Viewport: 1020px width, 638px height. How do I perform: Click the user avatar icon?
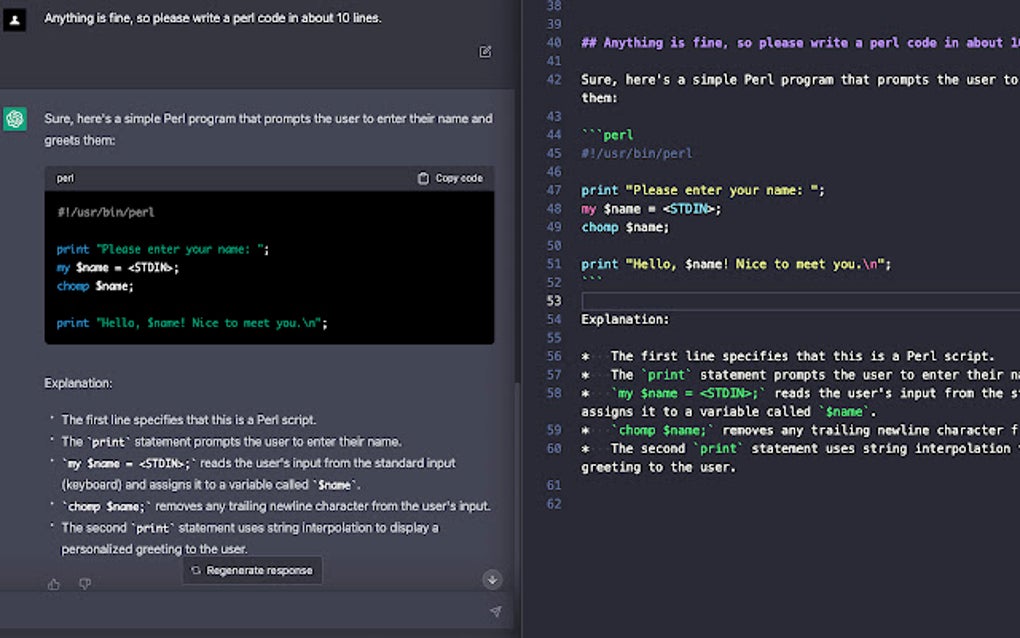(x=14, y=20)
